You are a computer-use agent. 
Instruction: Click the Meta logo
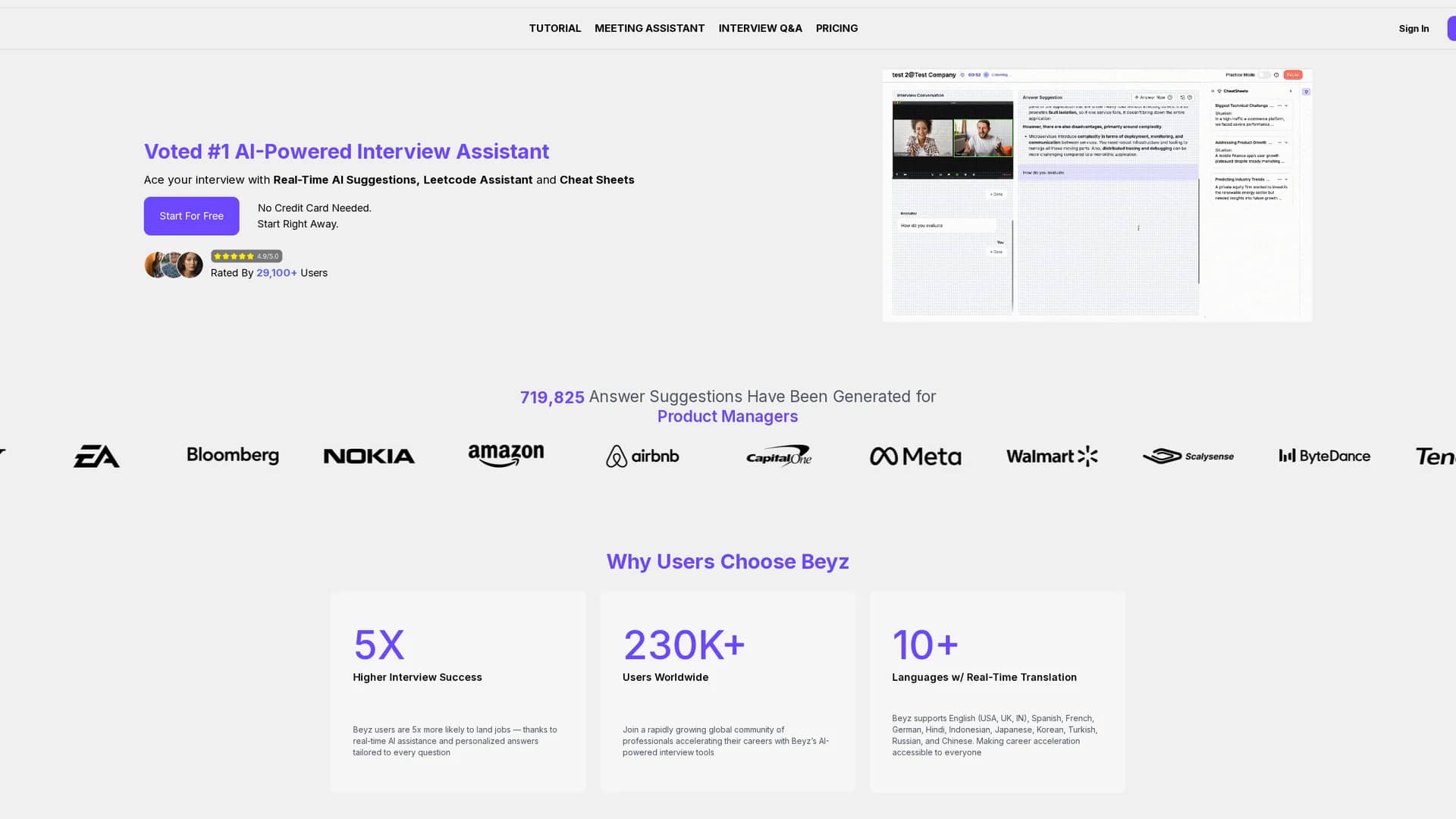coord(915,456)
